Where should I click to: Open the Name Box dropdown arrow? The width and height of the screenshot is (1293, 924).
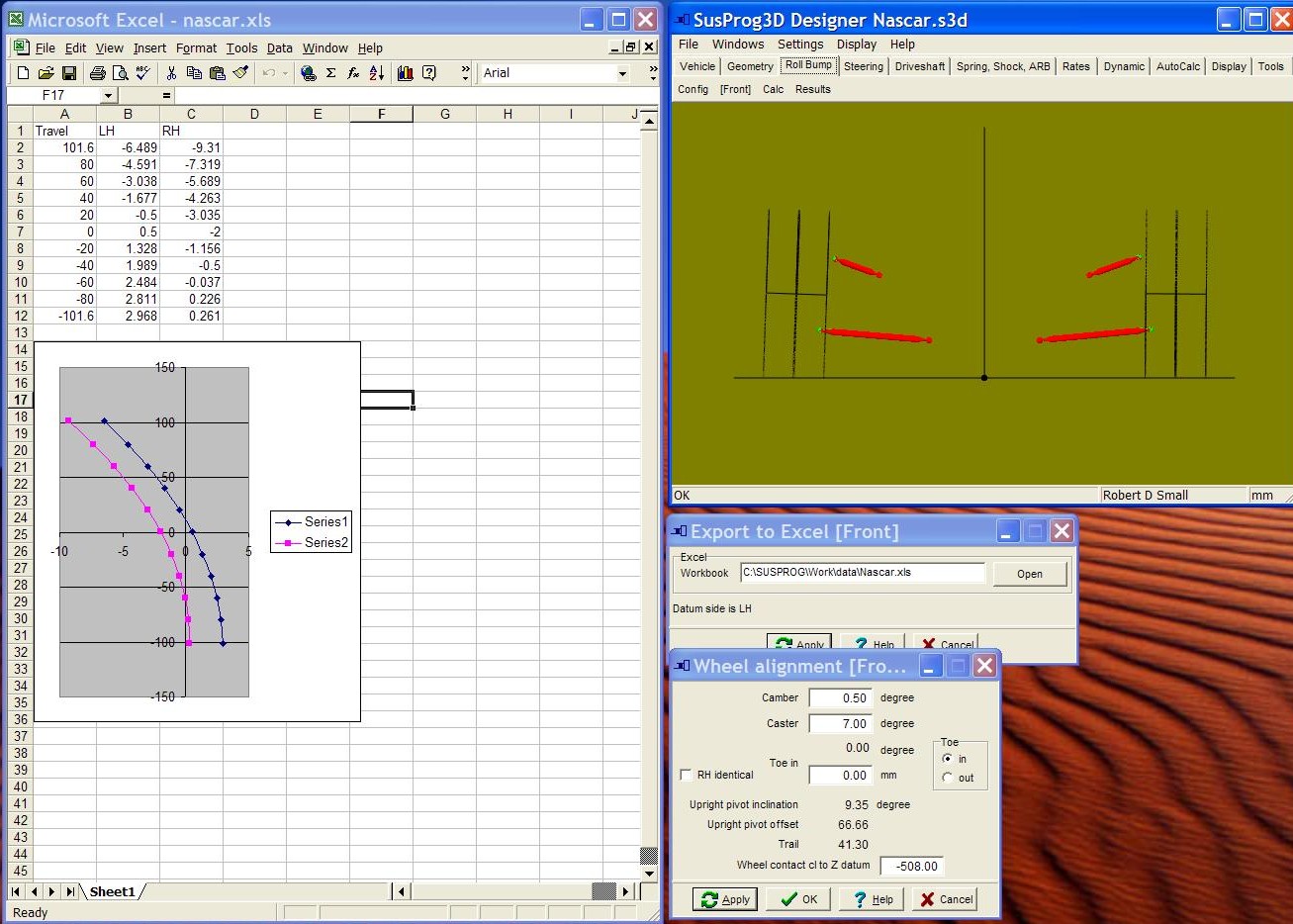pyautogui.click(x=108, y=96)
